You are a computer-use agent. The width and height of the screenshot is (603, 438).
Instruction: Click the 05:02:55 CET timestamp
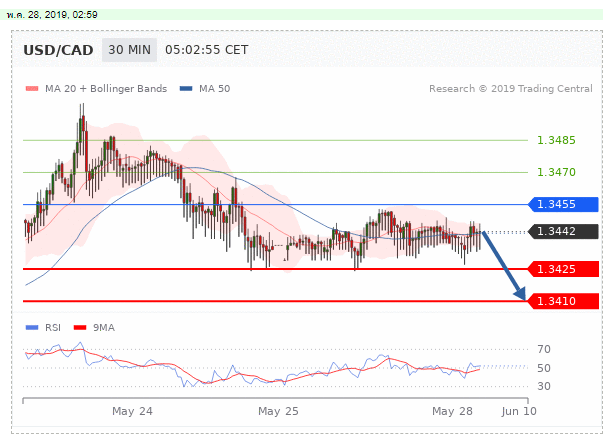[207, 50]
